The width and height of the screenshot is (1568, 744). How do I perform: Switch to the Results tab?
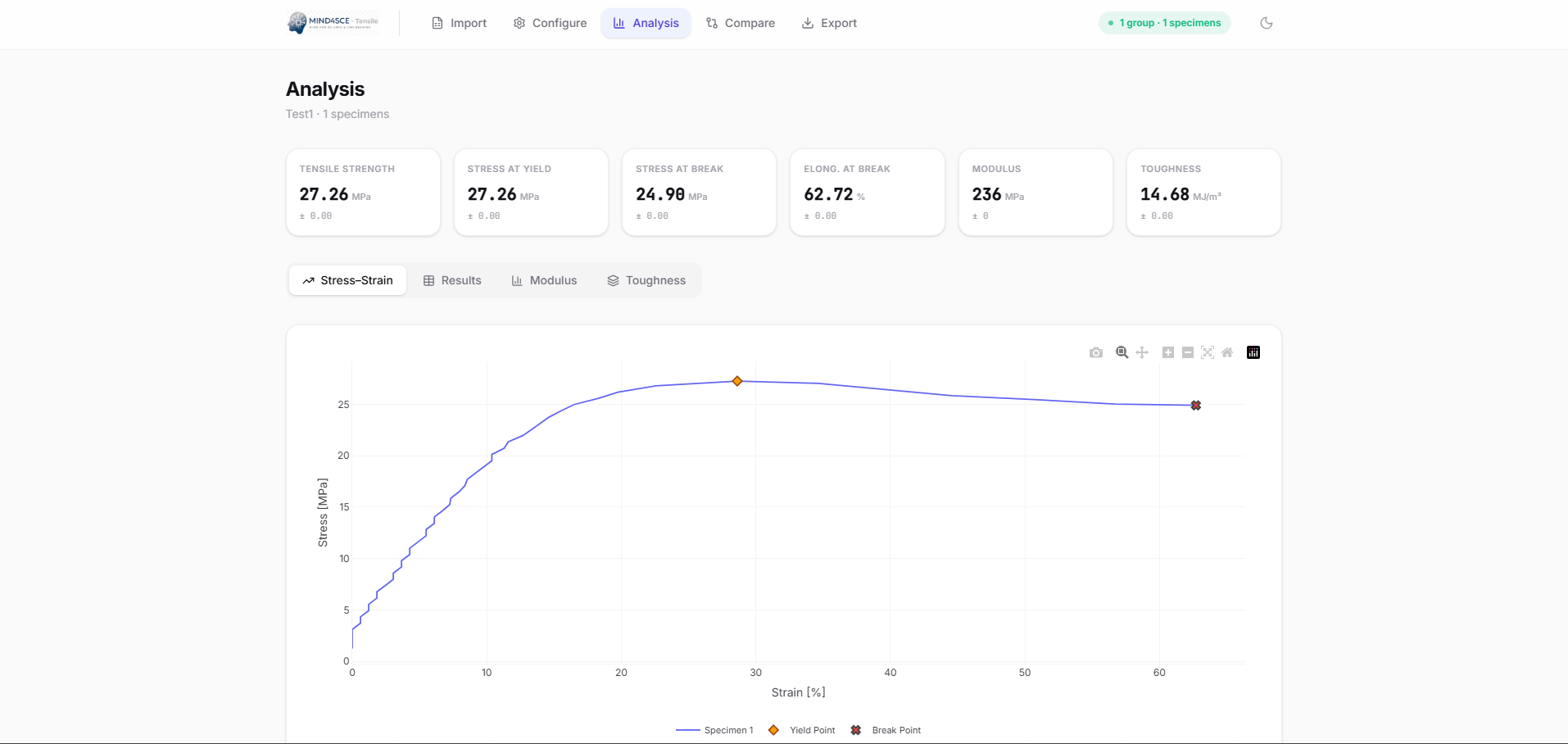[x=452, y=280]
